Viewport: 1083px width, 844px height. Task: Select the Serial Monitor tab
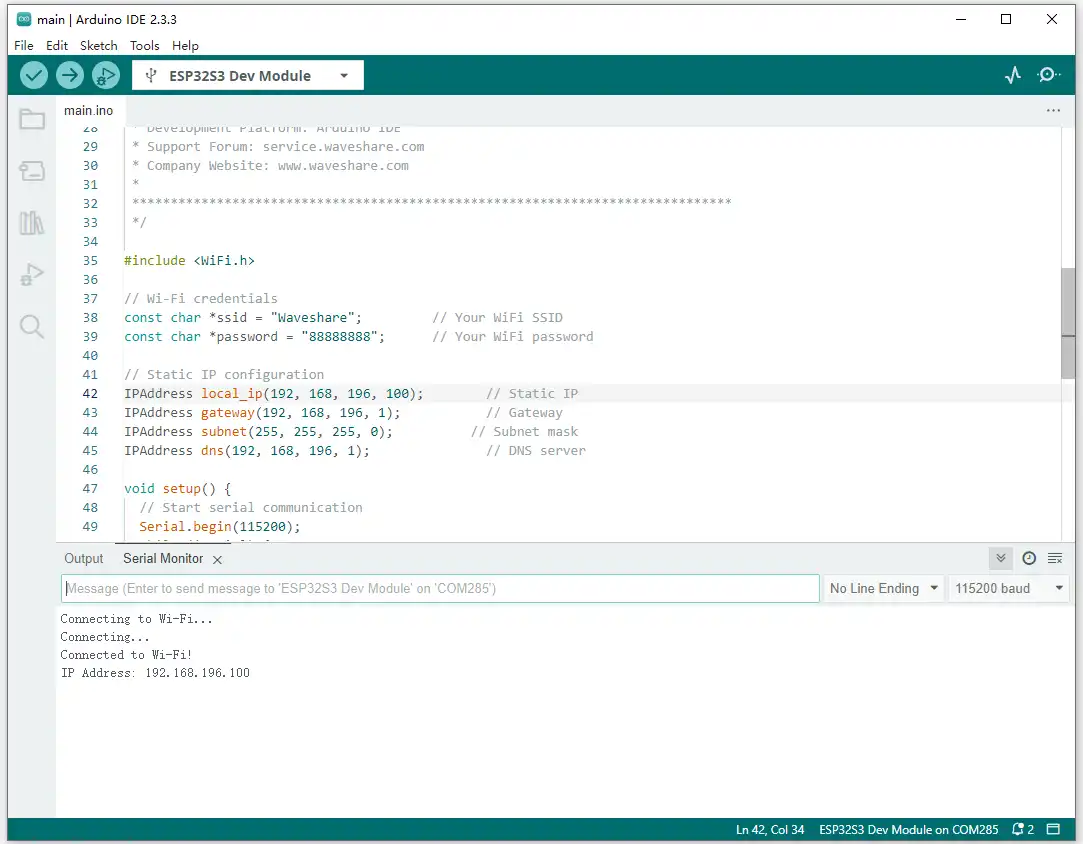(163, 558)
